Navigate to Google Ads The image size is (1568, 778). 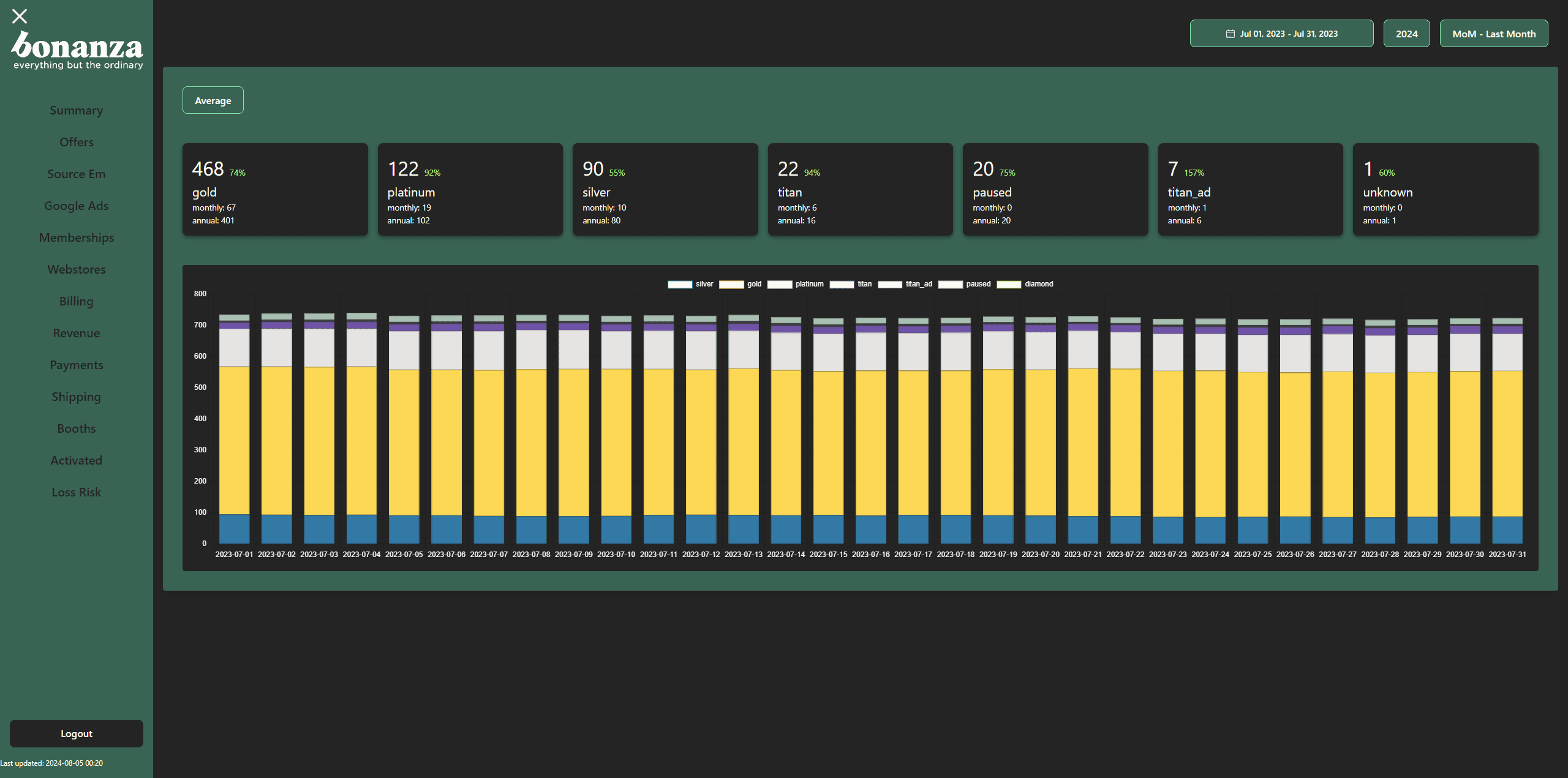pyautogui.click(x=77, y=206)
